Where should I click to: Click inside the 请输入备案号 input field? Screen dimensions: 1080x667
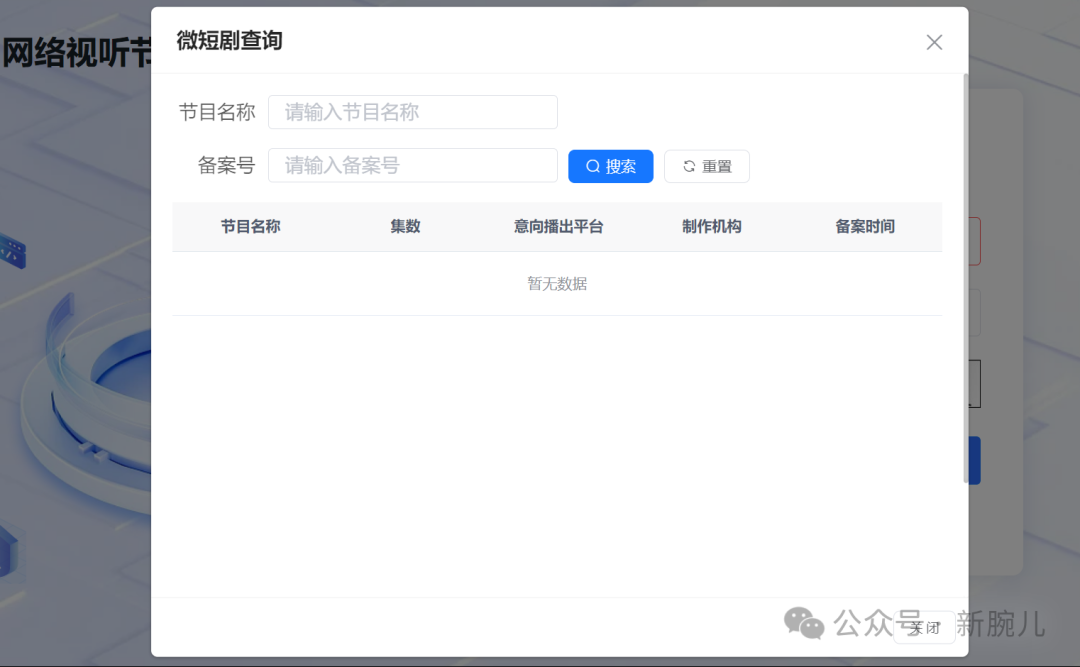point(412,165)
